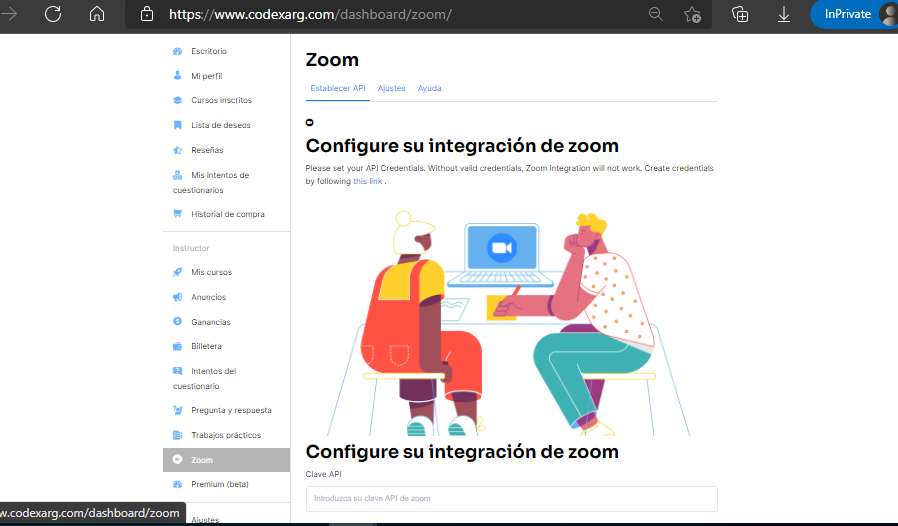Click the Intentos del cuestionario icon
The height and width of the screenshot is (526, 898).
178,371
